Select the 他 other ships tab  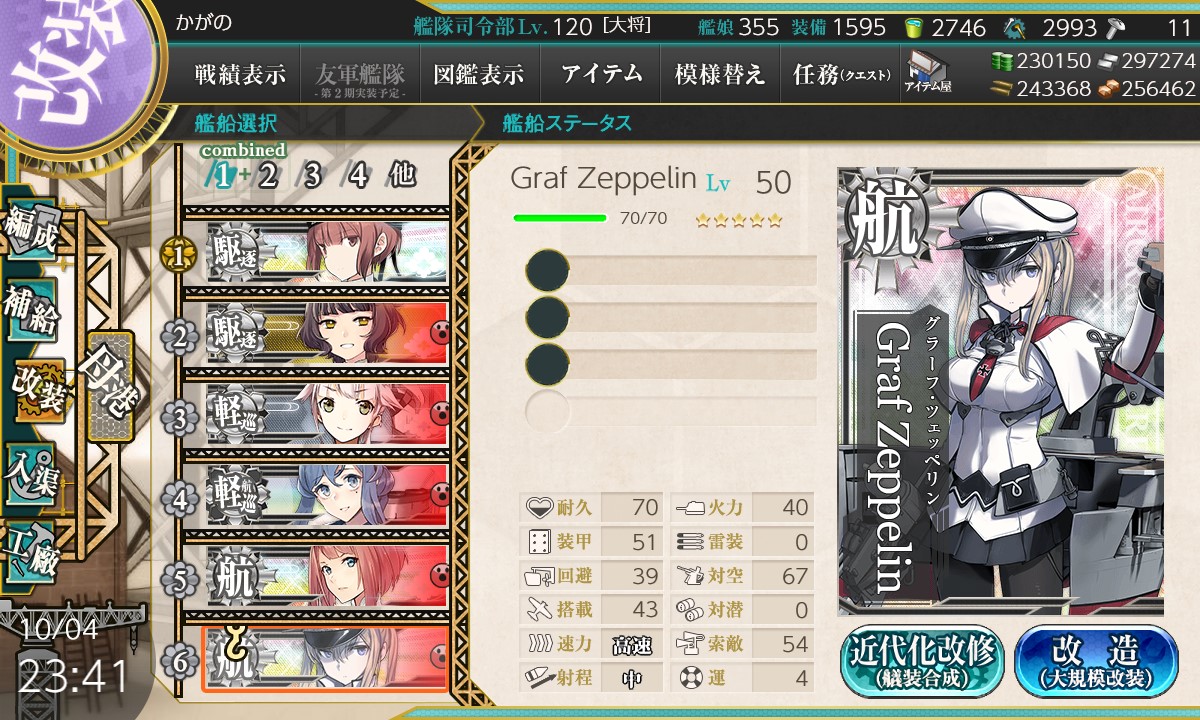coord(401,176)
